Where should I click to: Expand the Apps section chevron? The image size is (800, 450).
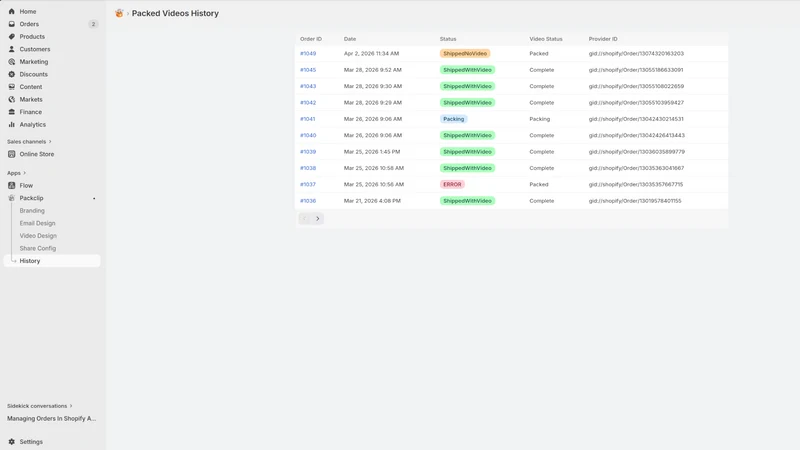[x=24, y=173]
